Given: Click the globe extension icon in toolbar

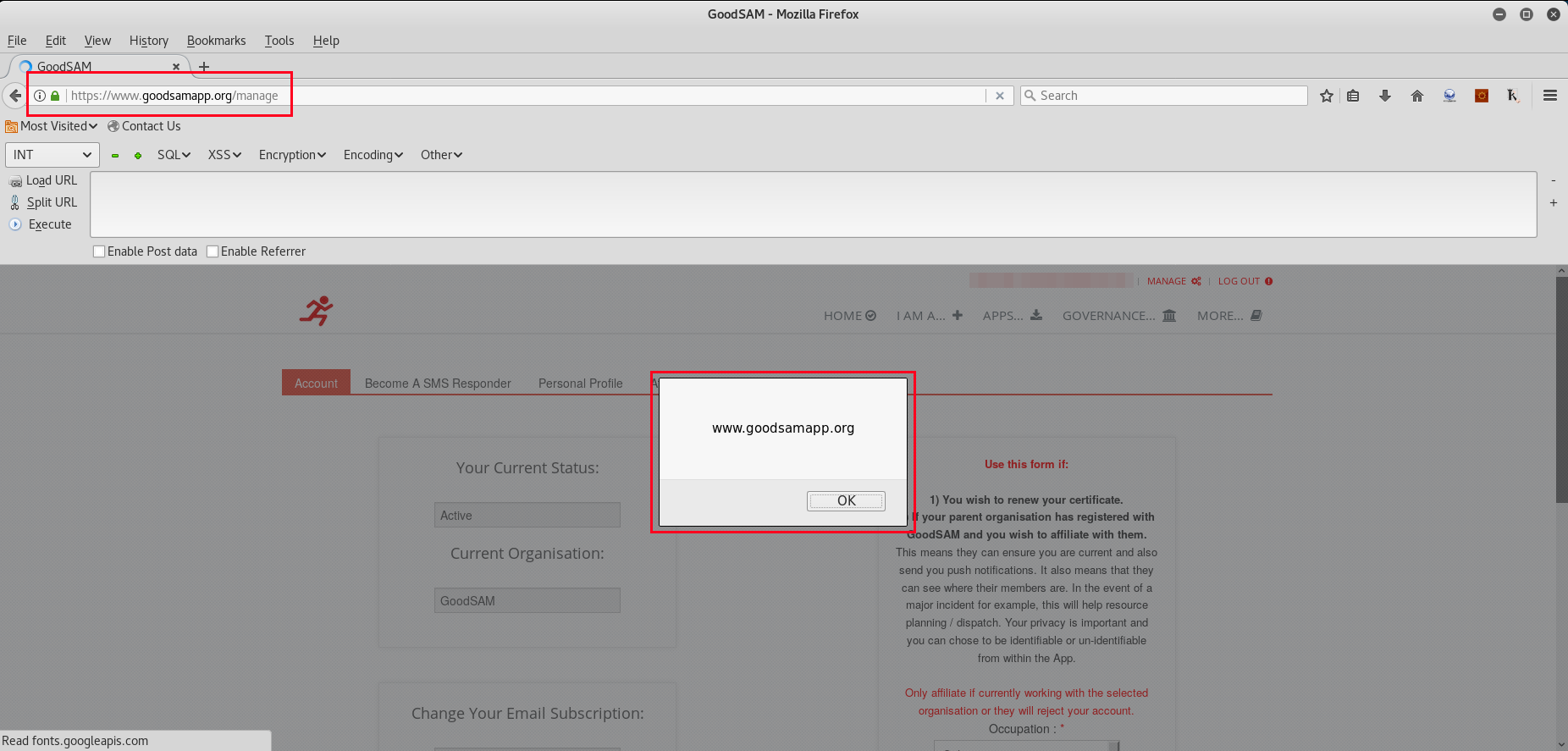Looking at the screenshot, I should [1449, 96].
